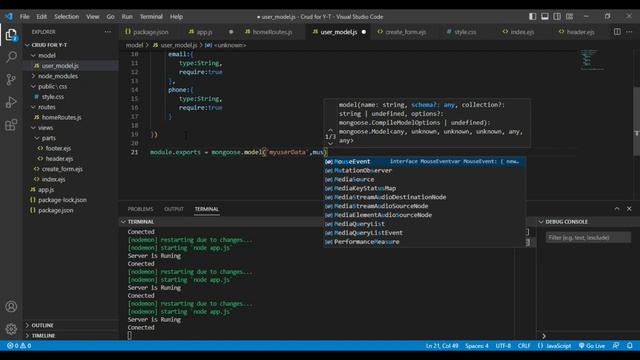Viewport: 640px width, 360px height.
Task: Open the View menu
Action: (x=93, y=17)
